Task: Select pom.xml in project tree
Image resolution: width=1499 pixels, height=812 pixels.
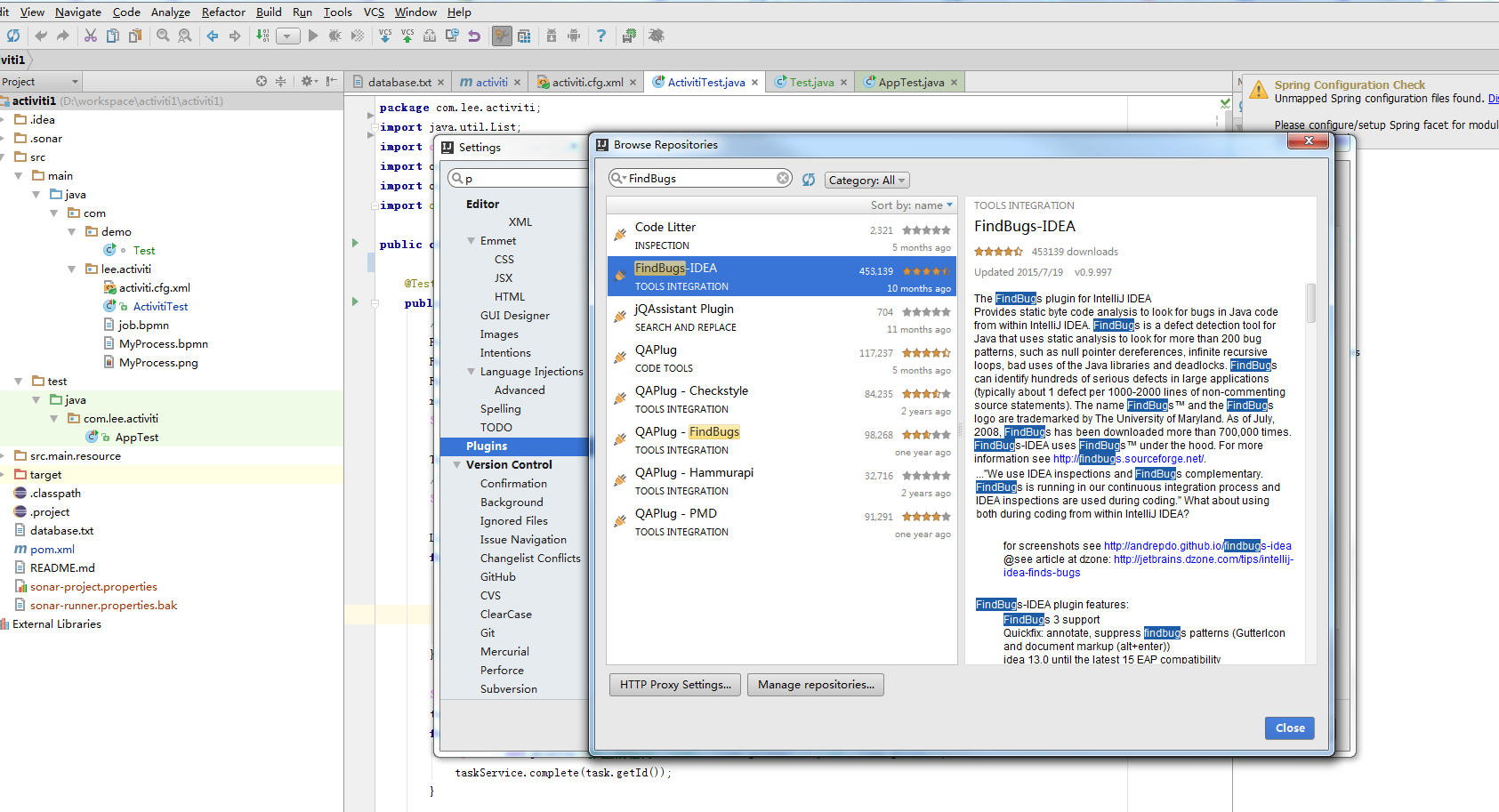Action: click(52, 550)
